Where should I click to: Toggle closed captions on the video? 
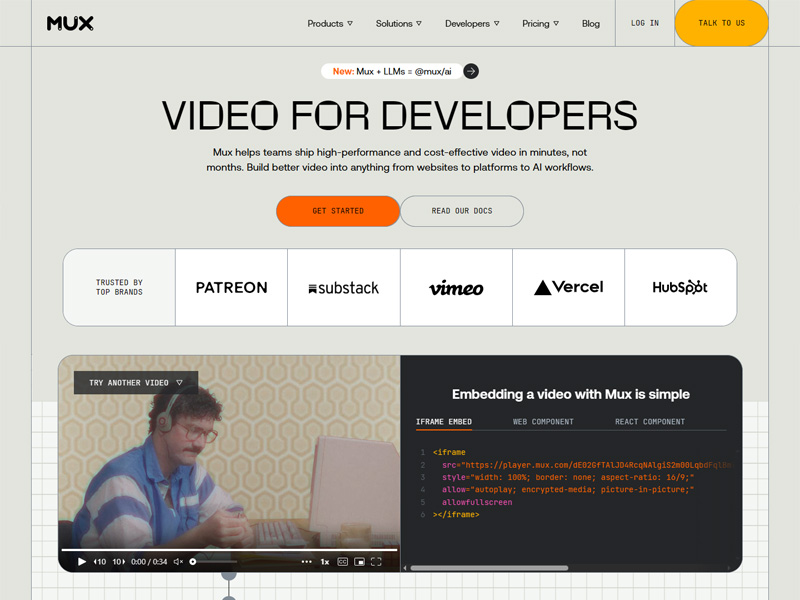coord(342,562)
